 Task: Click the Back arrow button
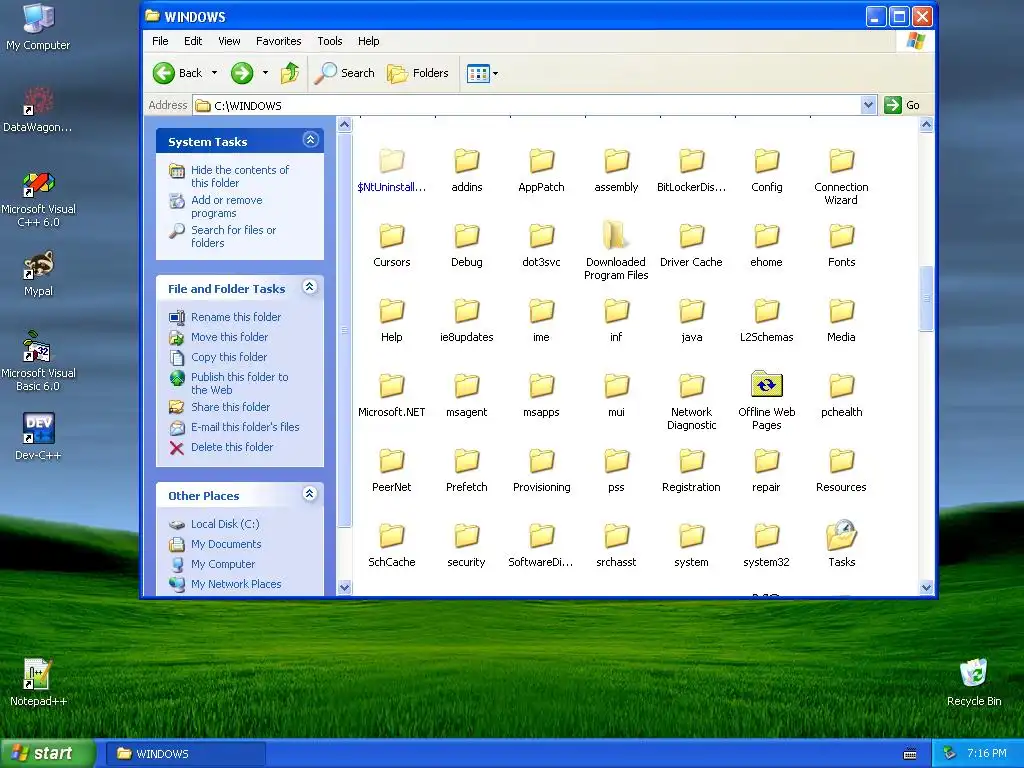[178, 73]
